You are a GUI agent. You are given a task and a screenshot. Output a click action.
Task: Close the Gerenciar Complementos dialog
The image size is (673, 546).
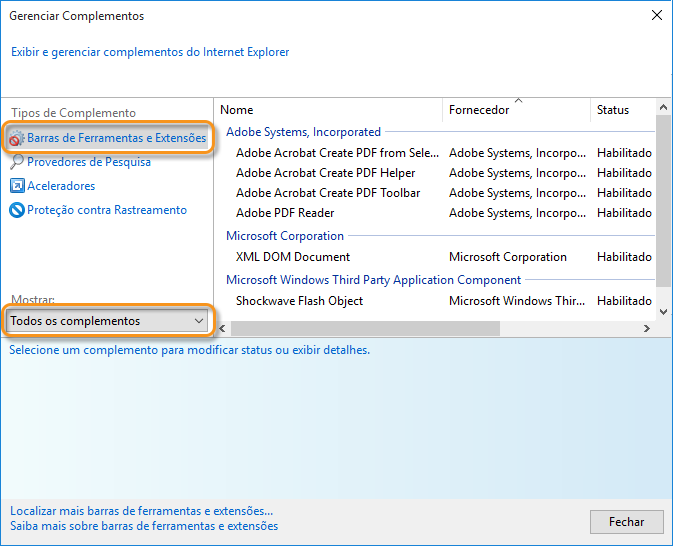tap(657, 15)
